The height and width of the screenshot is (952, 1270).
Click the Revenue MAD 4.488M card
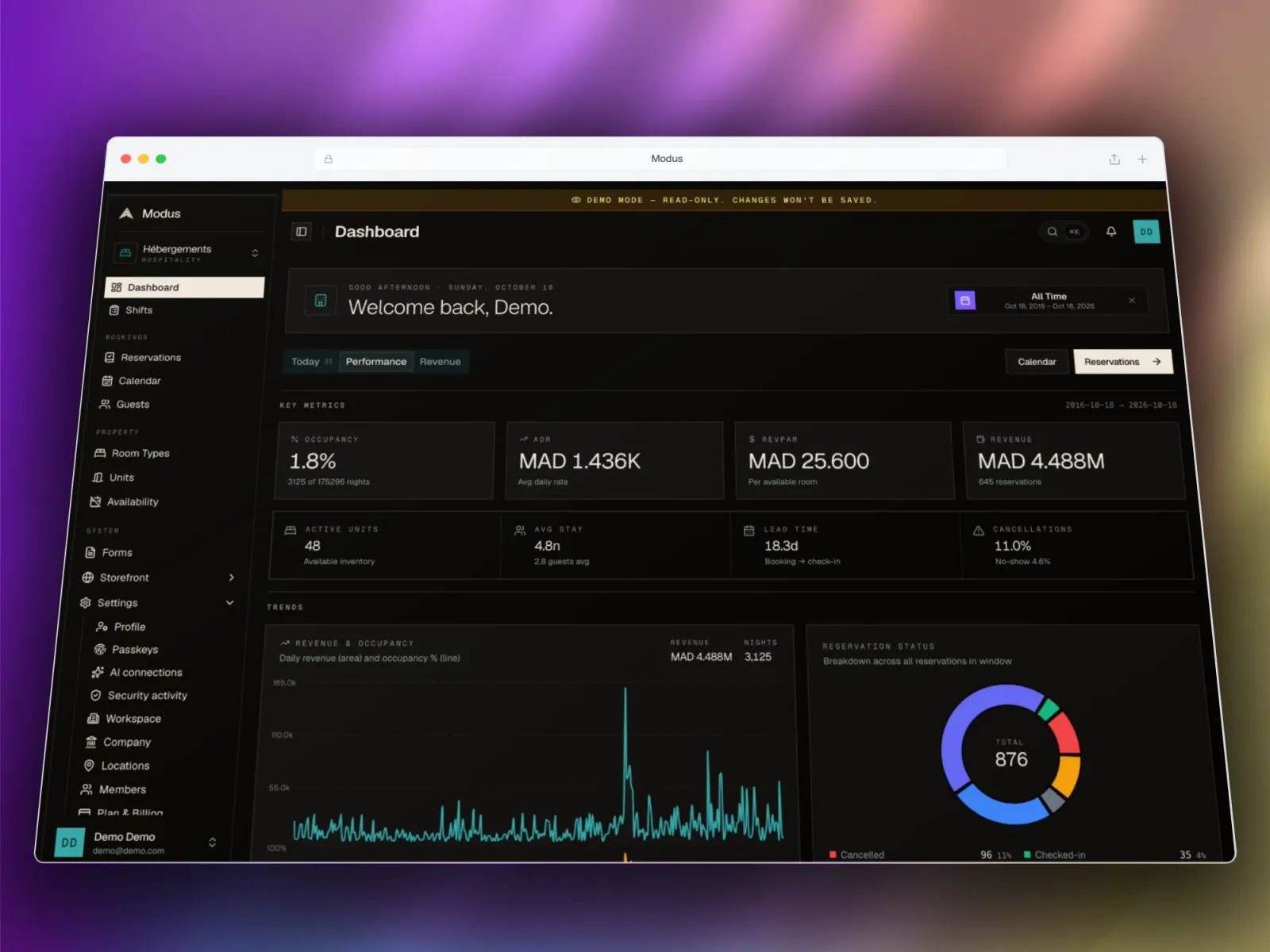point(1074,460)
